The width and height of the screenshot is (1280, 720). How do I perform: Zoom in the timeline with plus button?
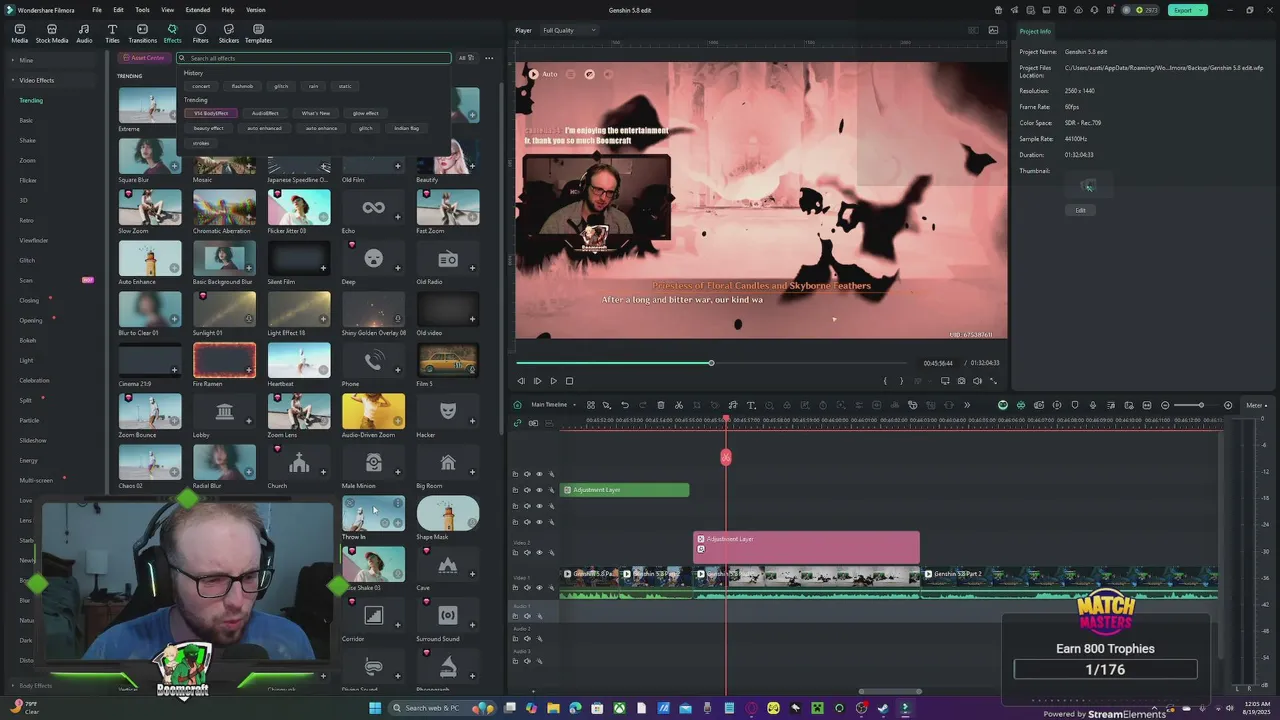tap(1228, 405)
